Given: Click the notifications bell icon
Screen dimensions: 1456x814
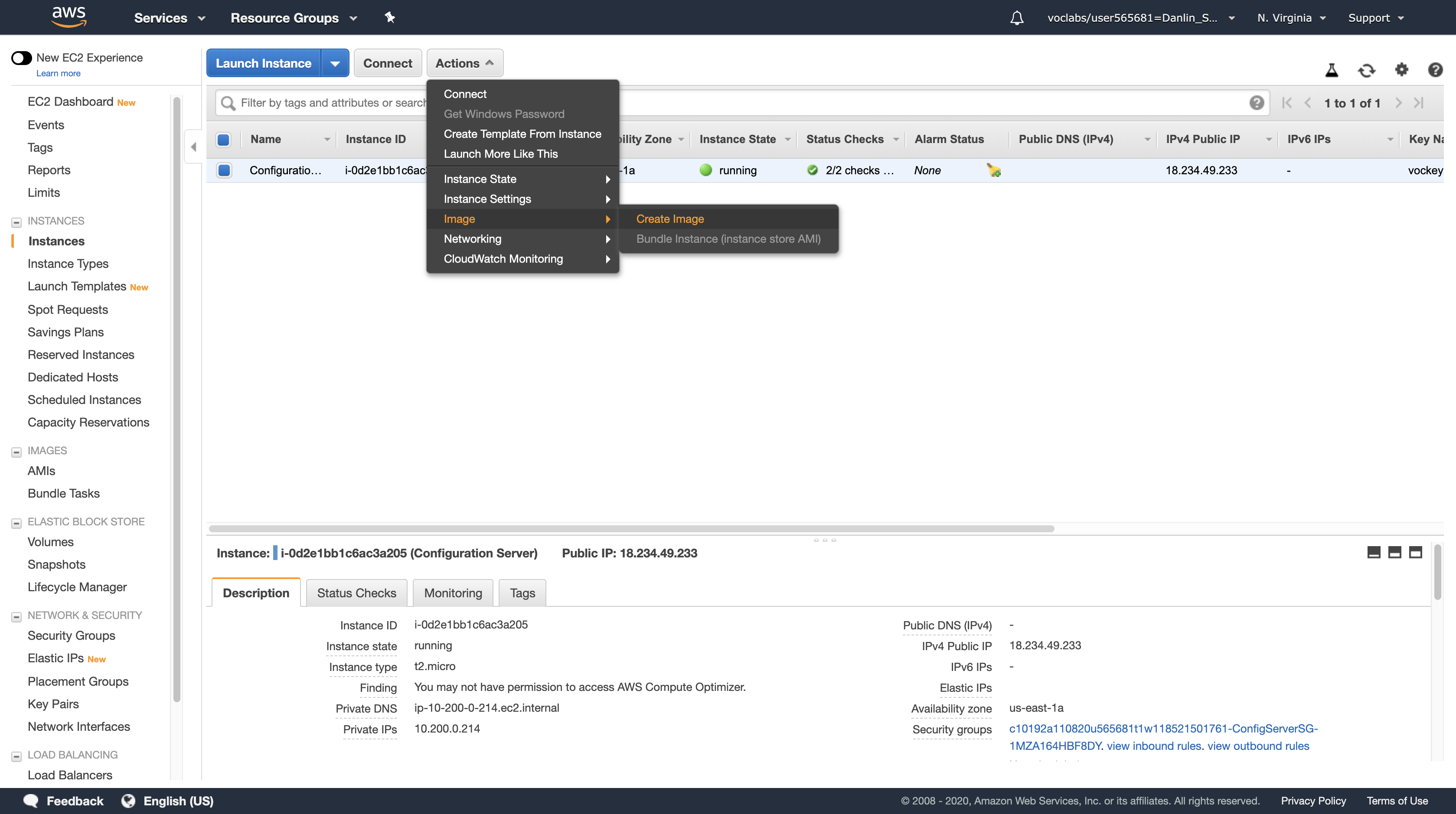Looking at the screenshot, I should tap(1016, 18).
